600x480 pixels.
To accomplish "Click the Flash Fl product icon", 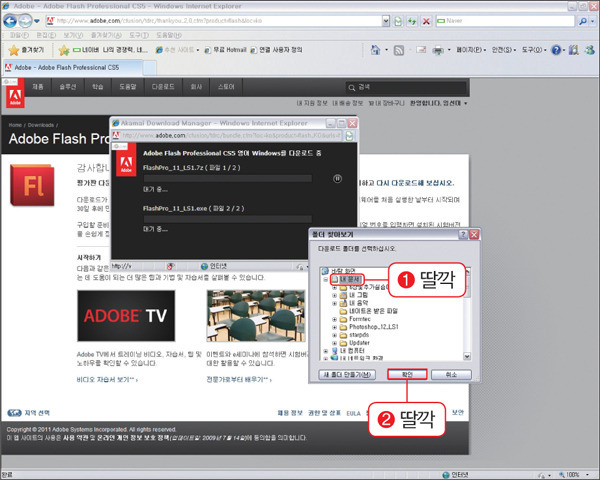I will pyautogui.click(x=32, y=185).
